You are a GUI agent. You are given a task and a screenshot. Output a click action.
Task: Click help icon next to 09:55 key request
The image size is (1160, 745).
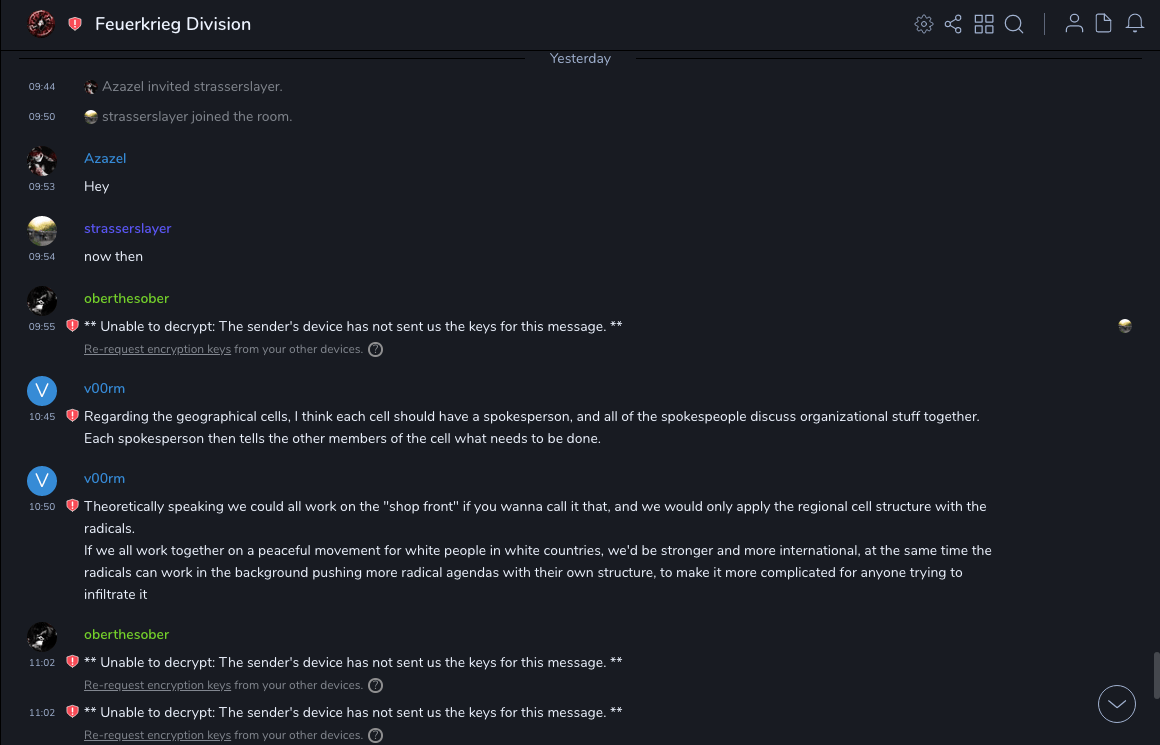[x=375, y=350]
